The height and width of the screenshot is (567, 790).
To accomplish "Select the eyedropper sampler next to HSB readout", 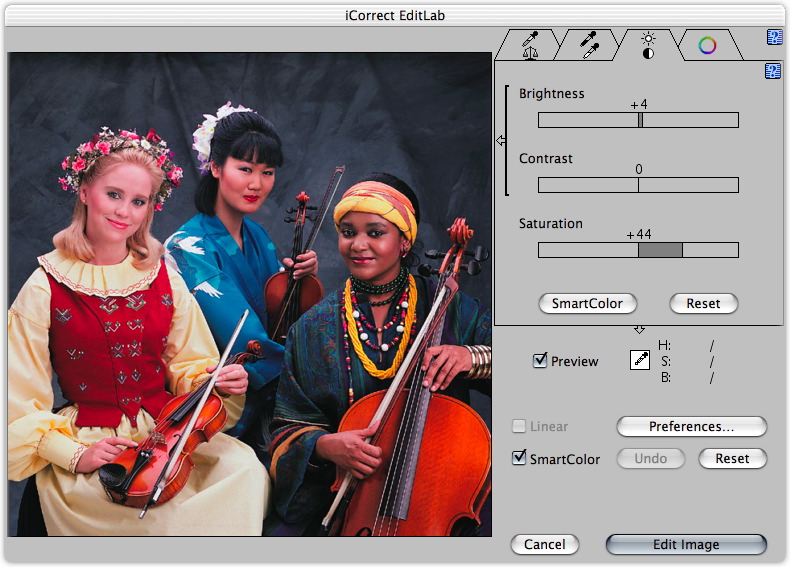I will (640, 361).
